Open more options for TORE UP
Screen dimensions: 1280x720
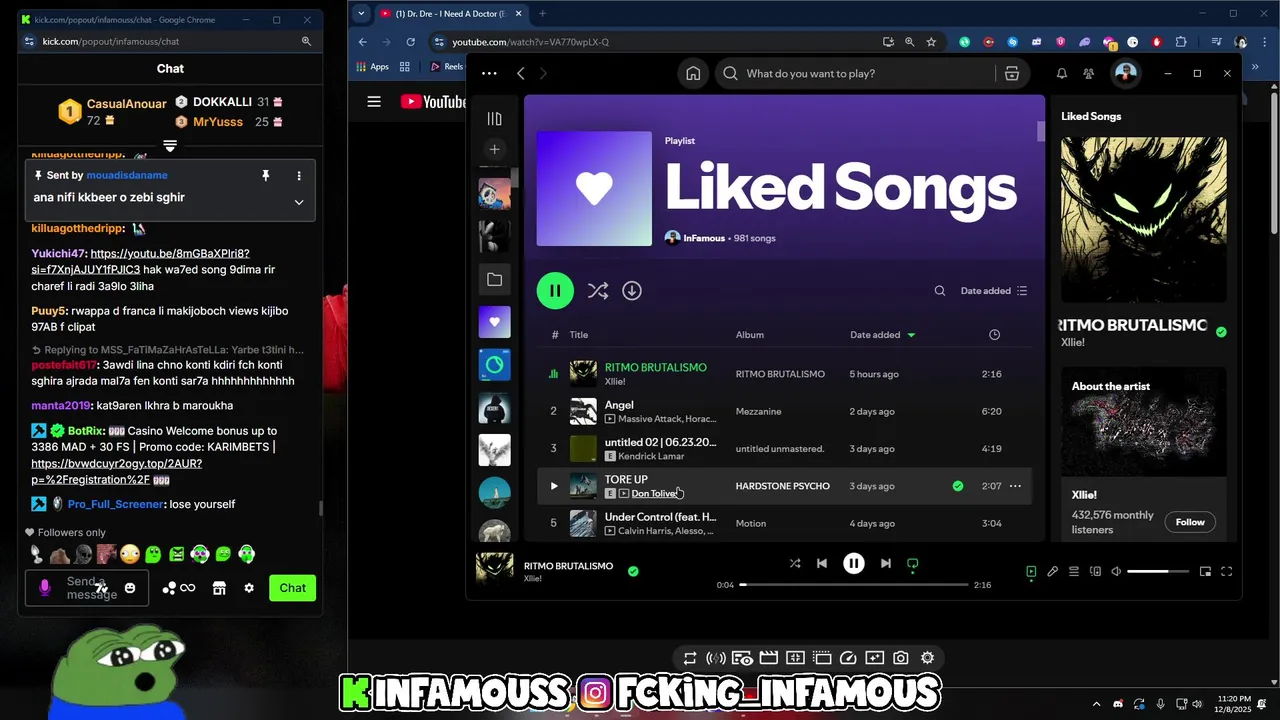coord(1015,486)
